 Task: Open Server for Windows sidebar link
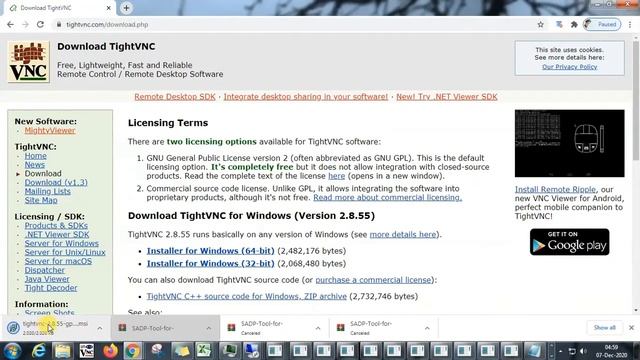62,243
